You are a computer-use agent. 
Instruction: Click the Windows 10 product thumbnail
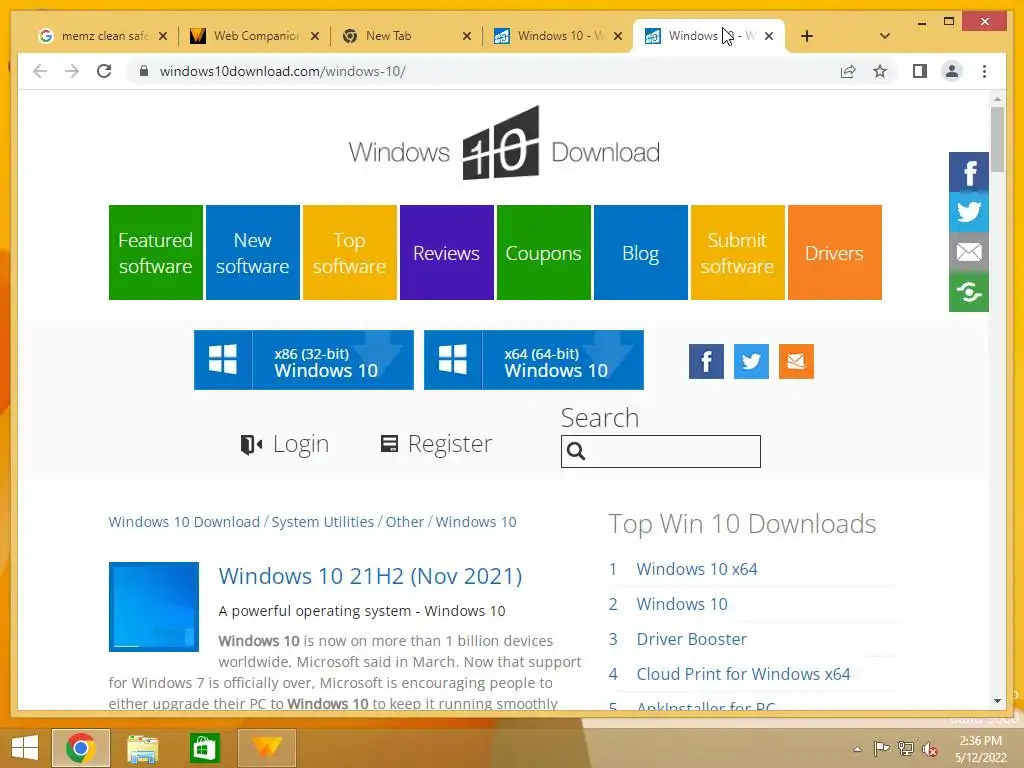point(153,607)
